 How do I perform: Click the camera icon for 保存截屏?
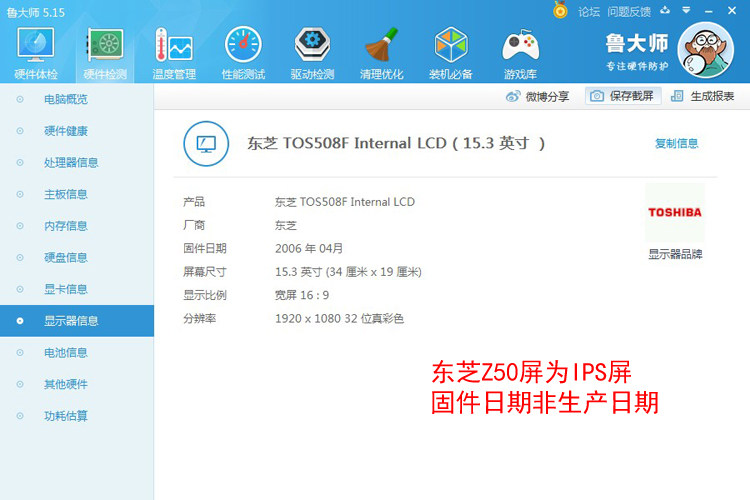596,96
